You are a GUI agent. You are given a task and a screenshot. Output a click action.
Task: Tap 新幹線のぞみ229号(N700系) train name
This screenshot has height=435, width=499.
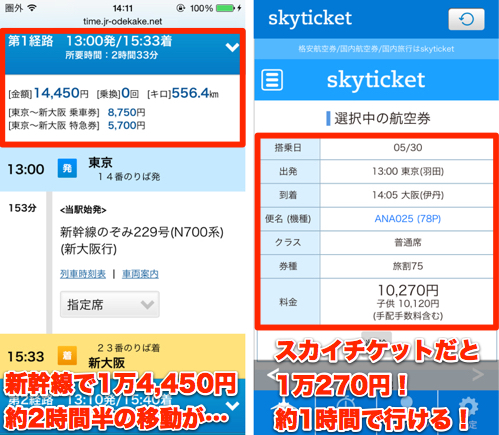142,232
